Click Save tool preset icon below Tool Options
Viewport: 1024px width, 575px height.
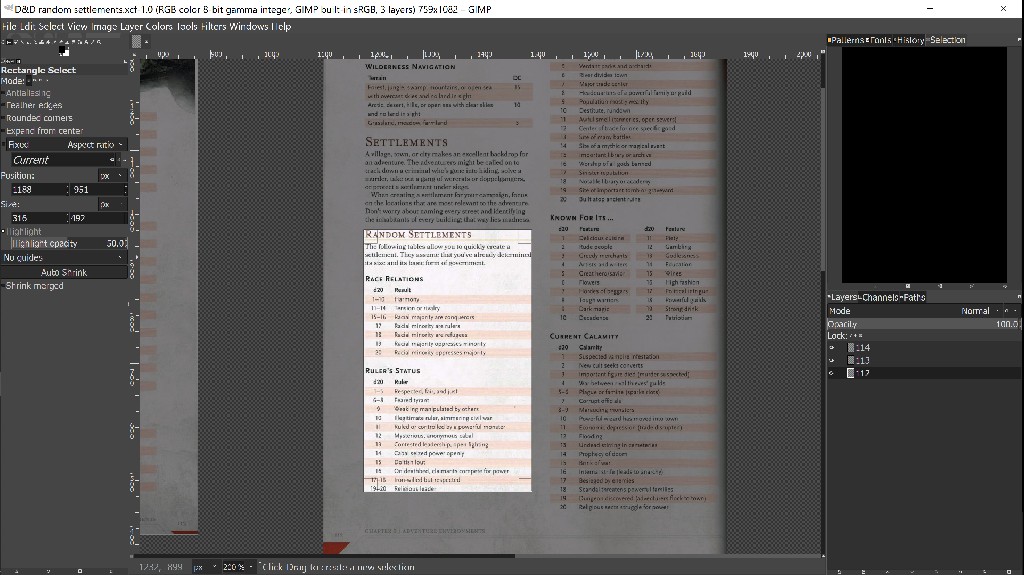click(x=16, y=571)
